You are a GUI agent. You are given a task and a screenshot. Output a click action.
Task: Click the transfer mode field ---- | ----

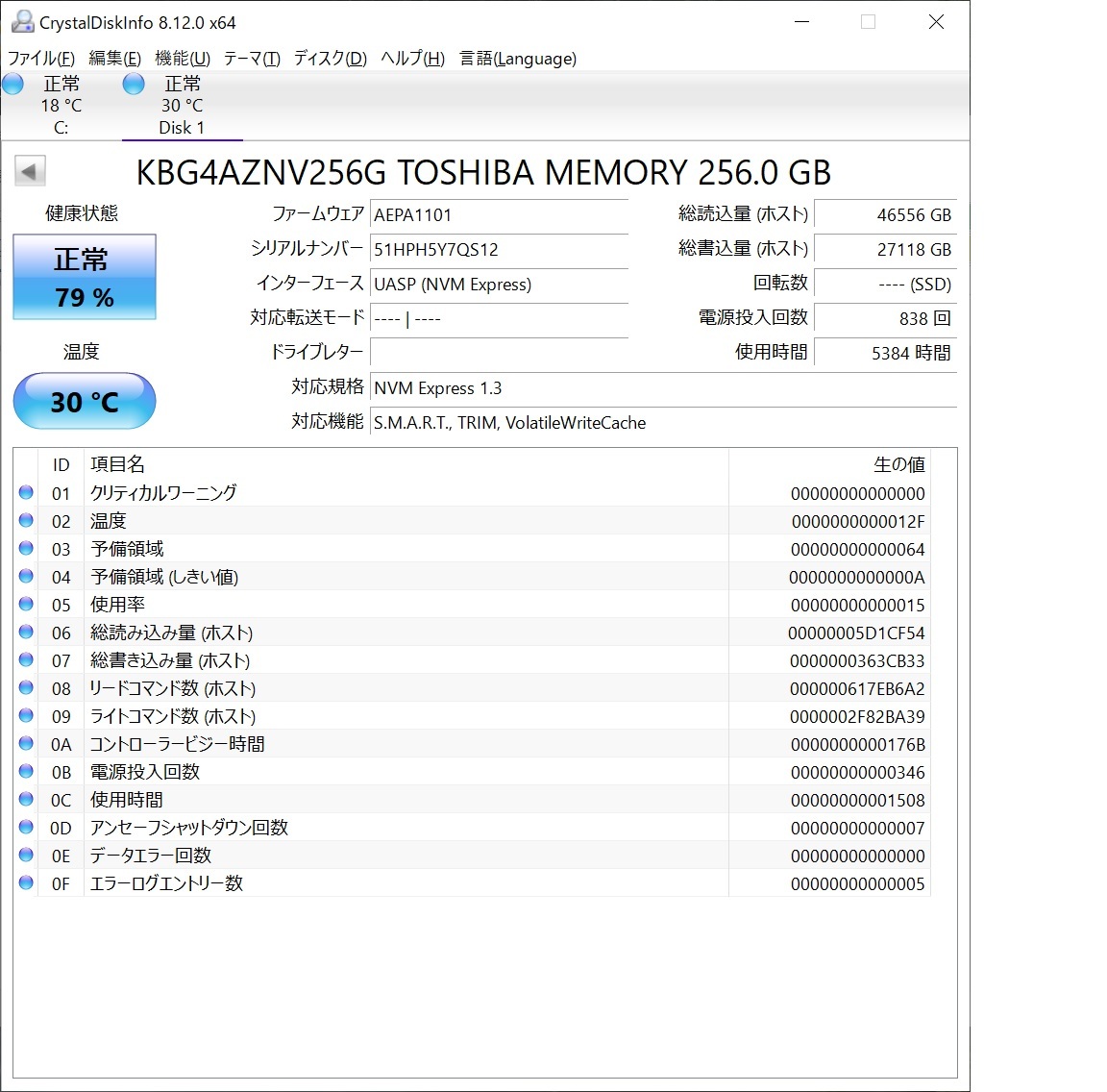tap(499, 318)
